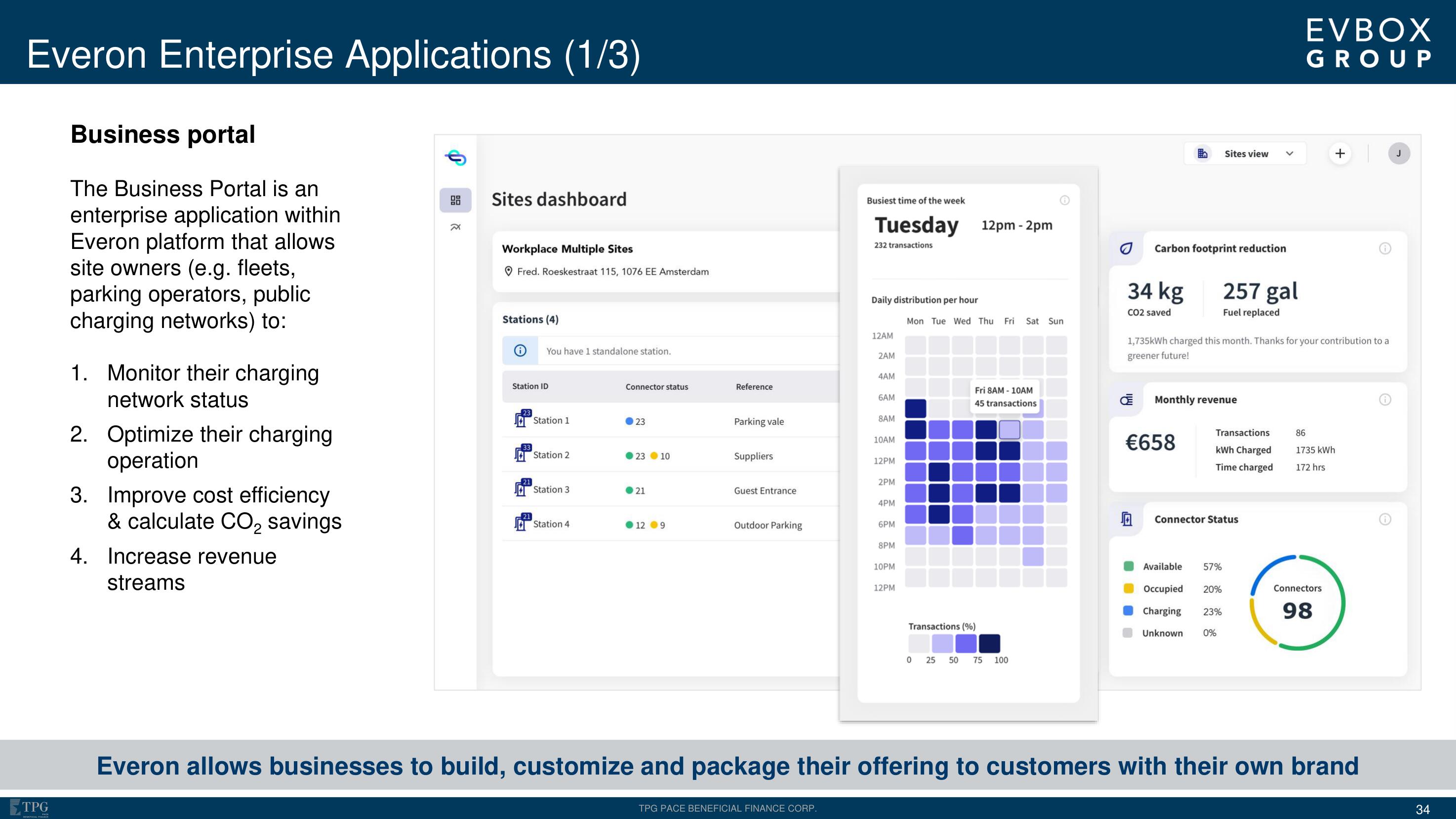The width and height of the screenshot is (1456, 819).
Task: Open the Station 3 row
Action: pyautogui.click(x=670, y=489)
